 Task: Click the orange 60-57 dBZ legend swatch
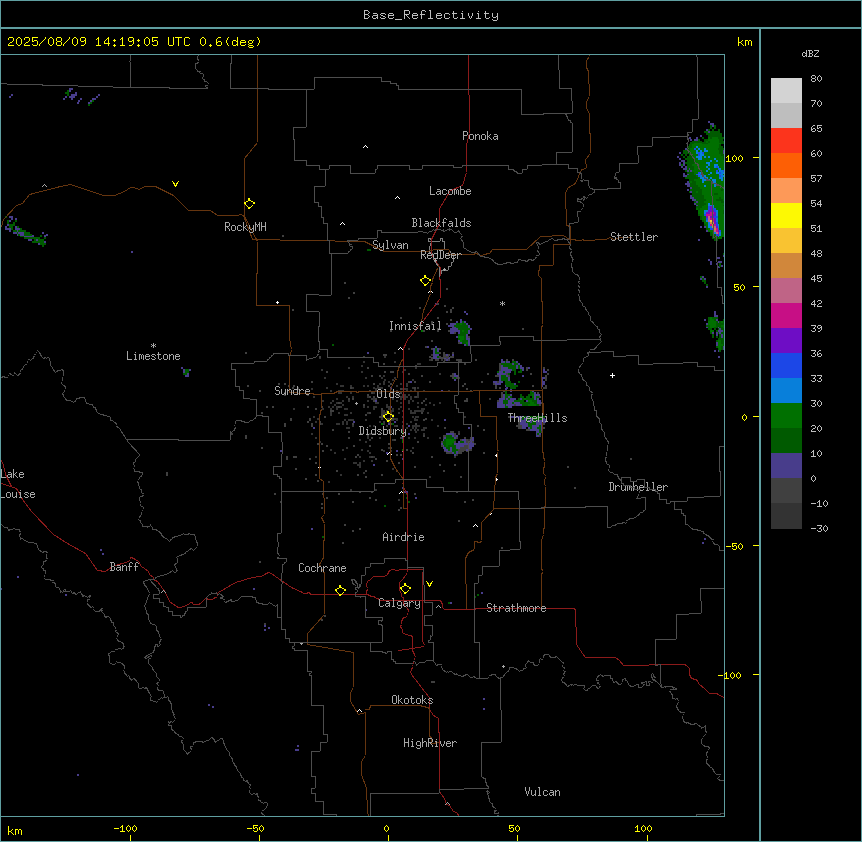786,165
